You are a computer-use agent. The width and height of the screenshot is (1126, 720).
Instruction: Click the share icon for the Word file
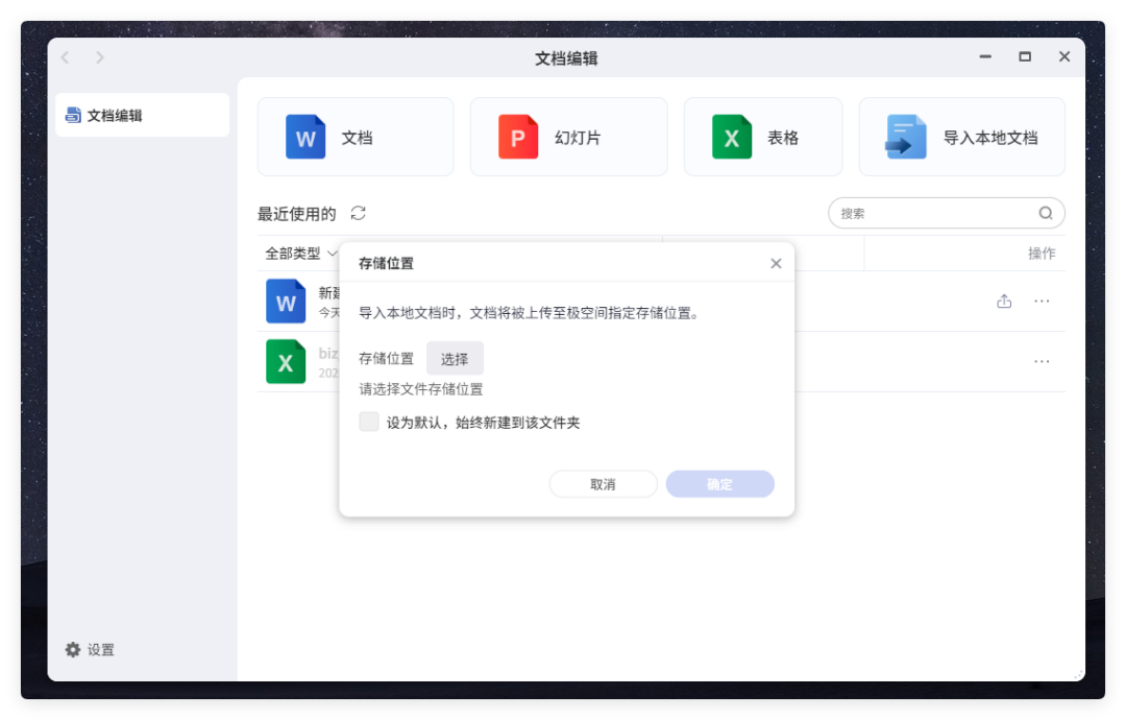(1004, 301)
